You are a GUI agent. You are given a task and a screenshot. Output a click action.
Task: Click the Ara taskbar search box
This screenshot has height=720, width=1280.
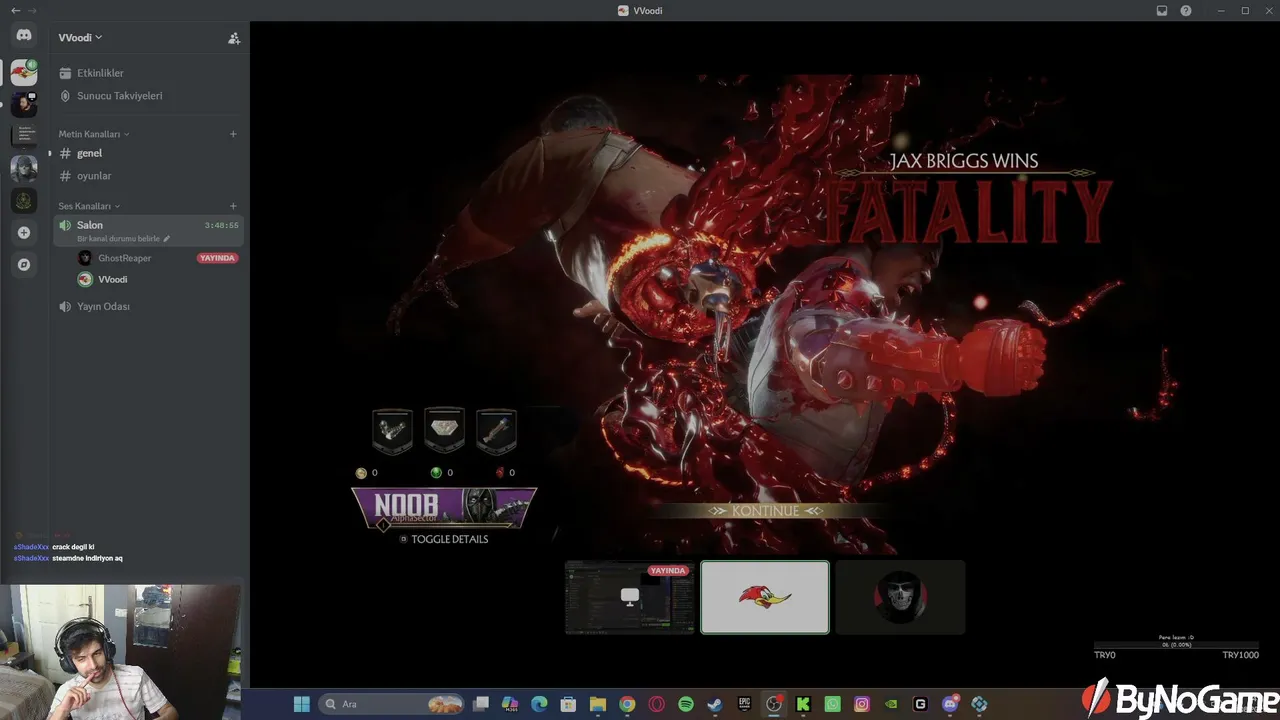coord(391,704)
